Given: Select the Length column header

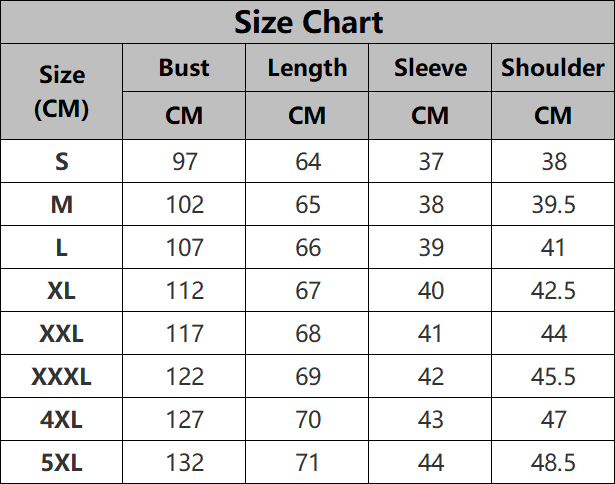Looking at the screenshot, I should click(x=307, y=68).
